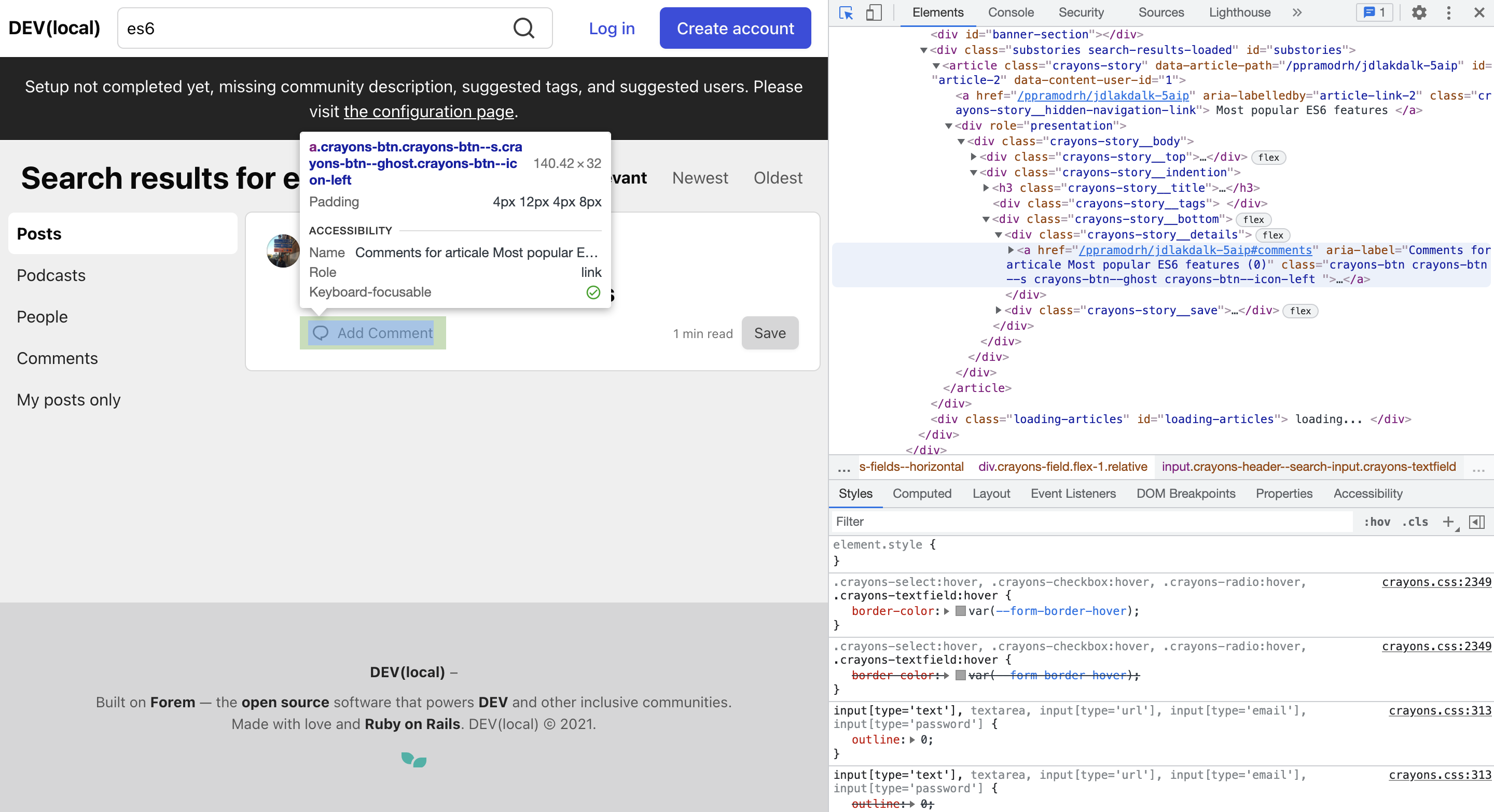Click the border-color gray color swatch

point(960,611)
